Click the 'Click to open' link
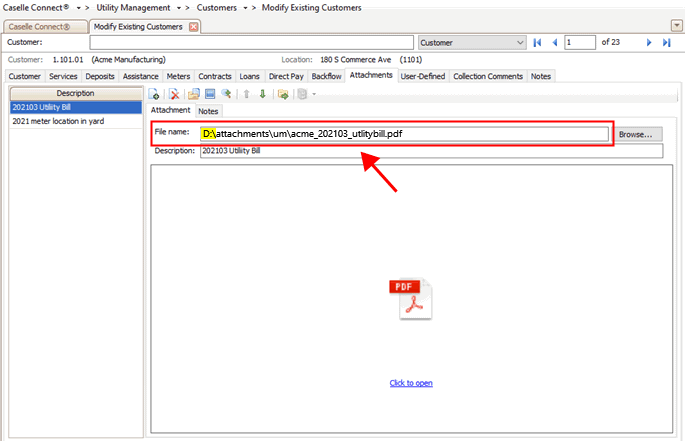The width and height of the screenshot is (685, 441). tap(411, 383)
